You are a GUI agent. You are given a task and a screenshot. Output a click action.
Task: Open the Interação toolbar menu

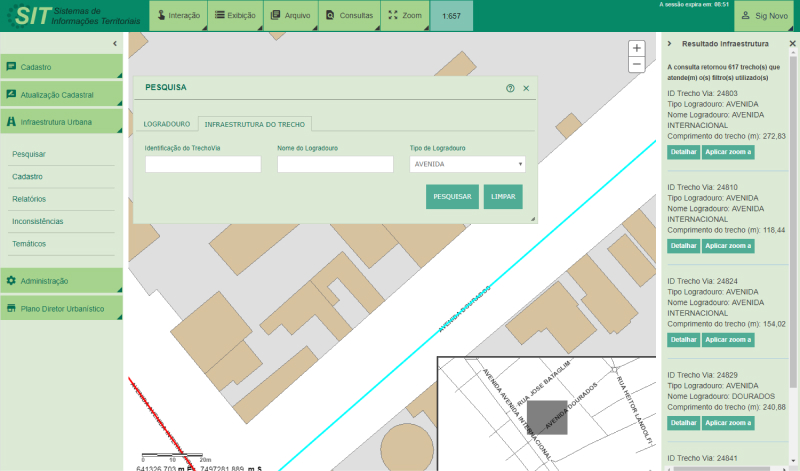coord(178,16)
